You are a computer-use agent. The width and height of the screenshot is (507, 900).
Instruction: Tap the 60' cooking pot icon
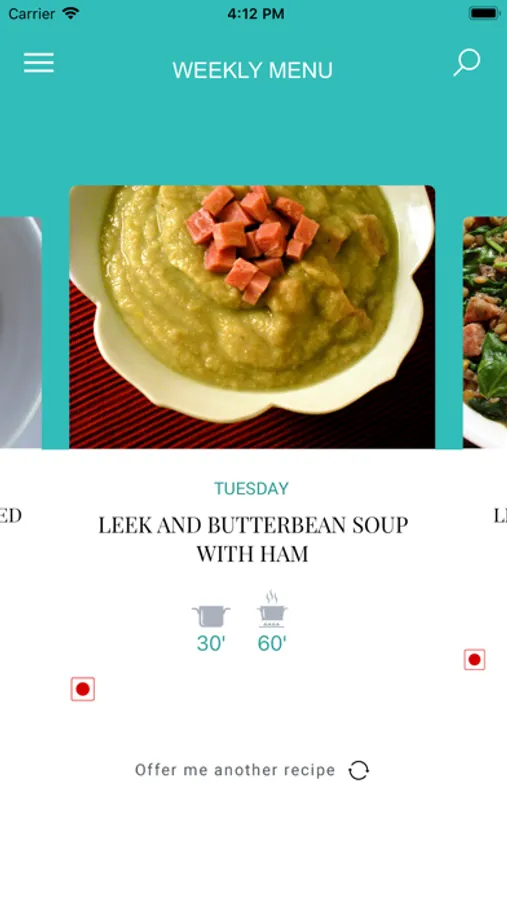[272, 610]
